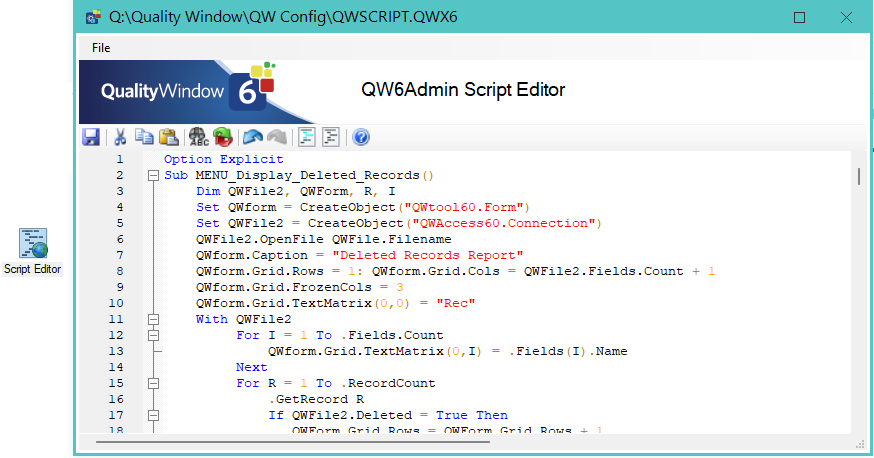Click the highlighted code formatting icon
874x458 pixels.
click(x=307, y=137)
